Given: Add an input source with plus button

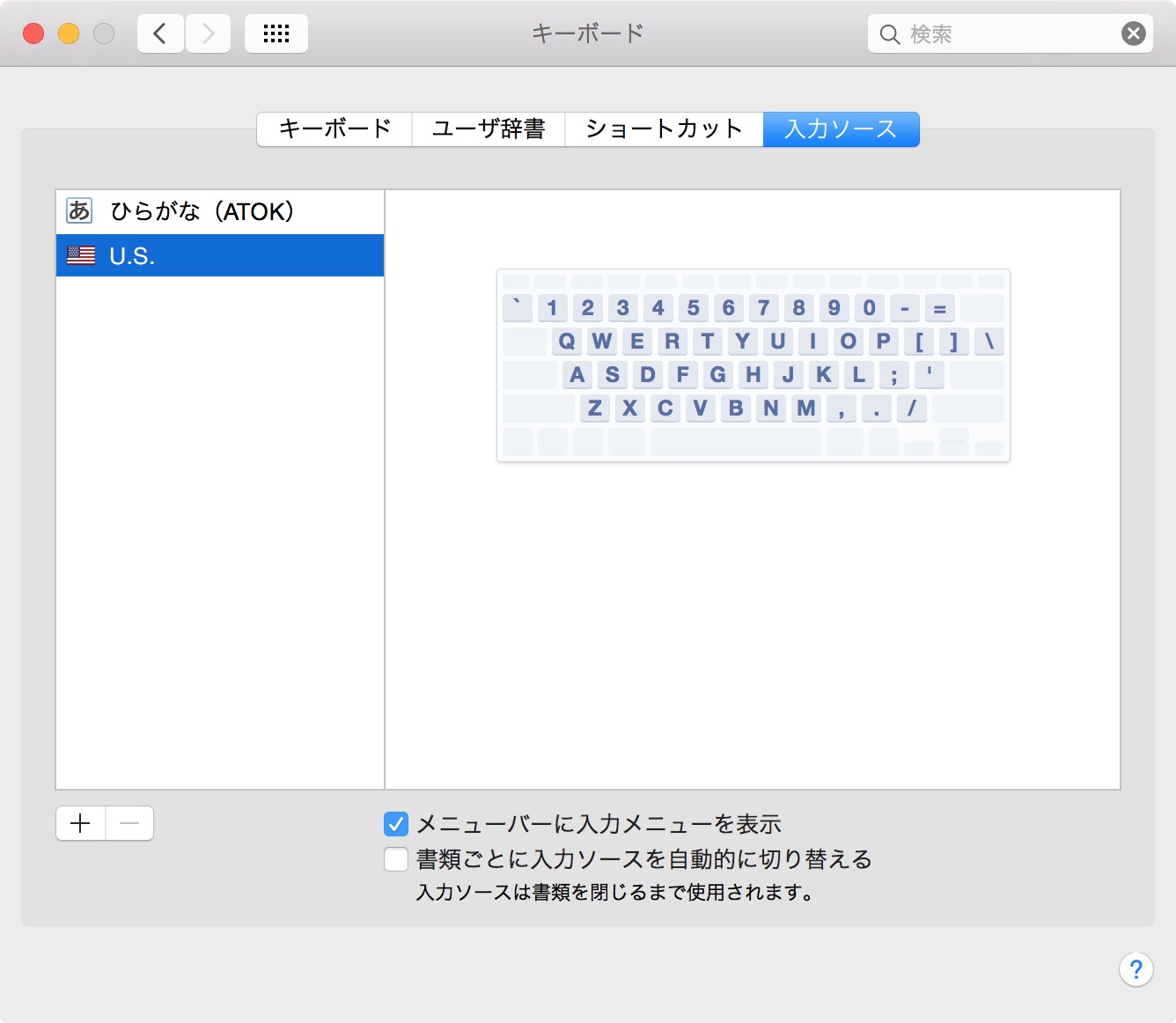Looking at the screenshot, I should pos(81,823).
